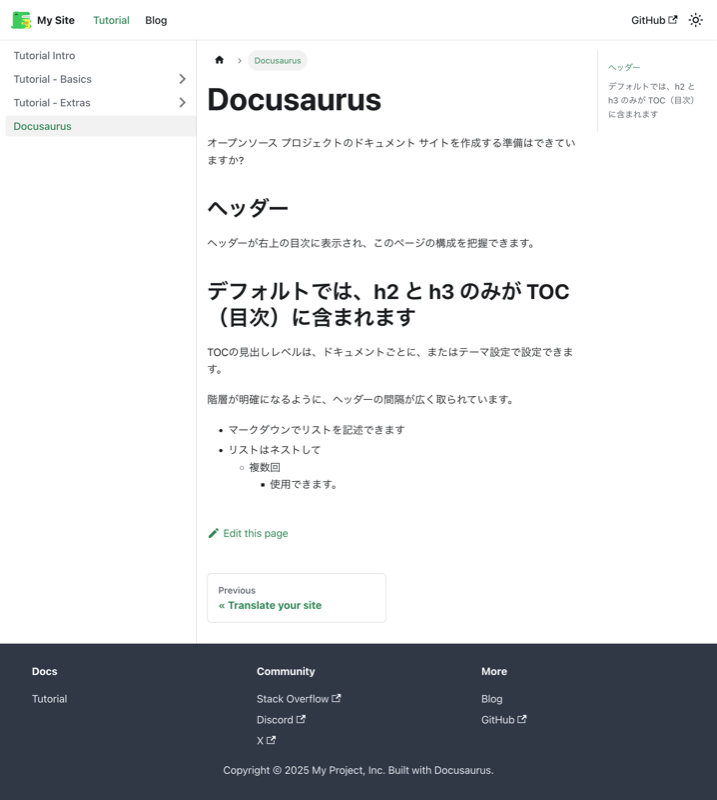Select Tutorial Intro in the sidebar

101,56
